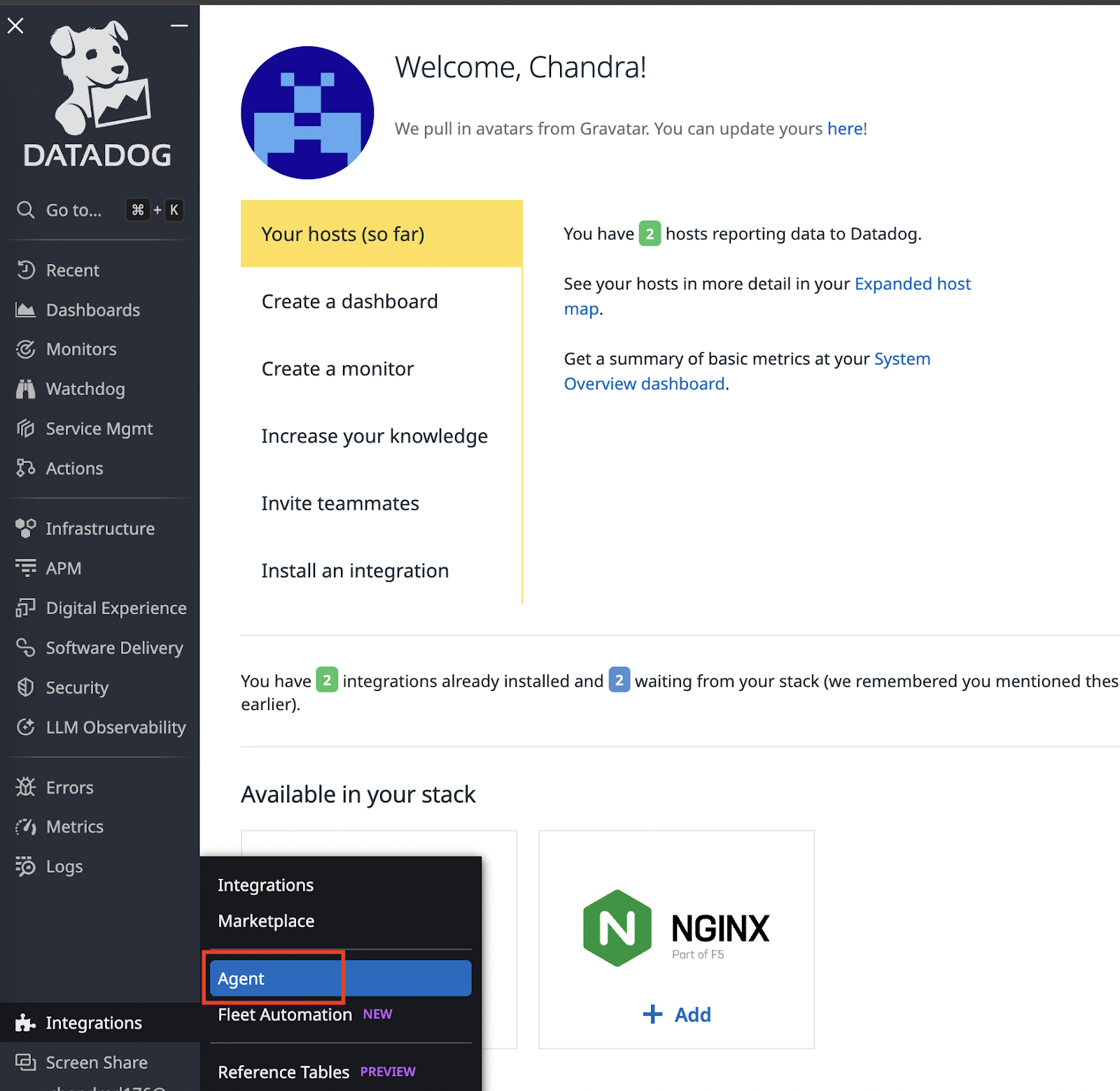This screenshot has height=1091, width=1120.
Task: Add the NGINX integration
Action: [x=677, y=1015]
